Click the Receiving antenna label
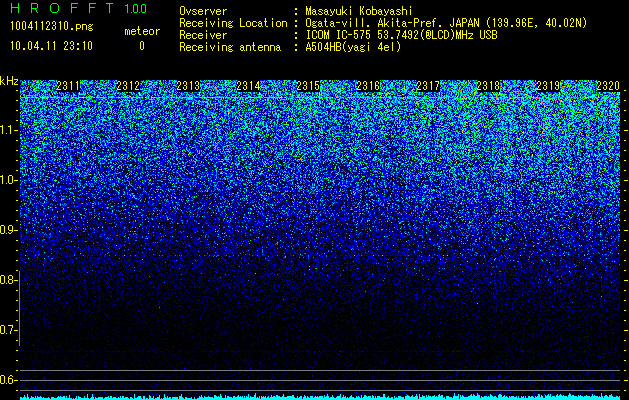The width and height of the screenshot is (629, 400). [230, 47]
